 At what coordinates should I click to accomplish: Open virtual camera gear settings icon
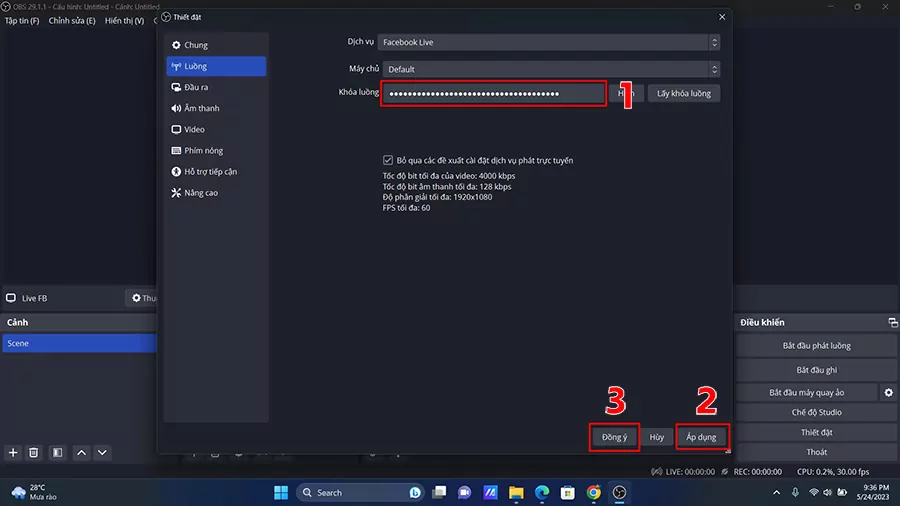[x=889, y=392]
